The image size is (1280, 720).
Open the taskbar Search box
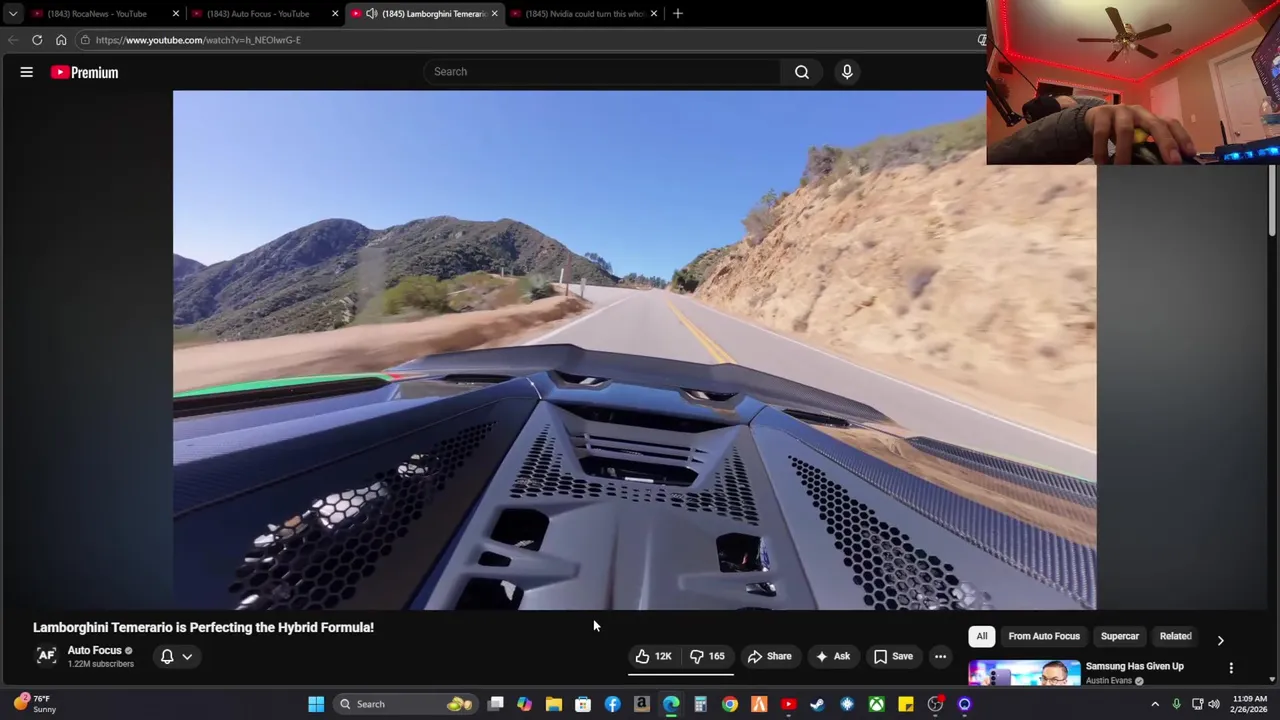[408, 704]
